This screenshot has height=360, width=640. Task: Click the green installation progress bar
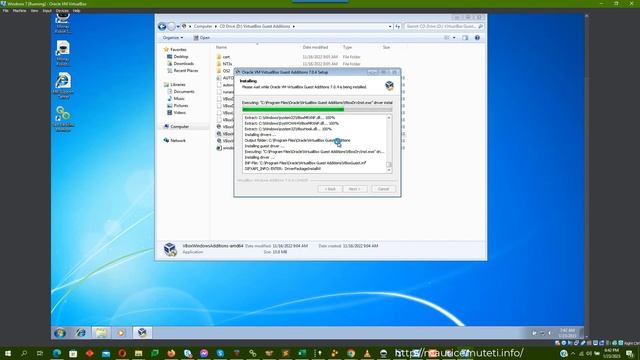point(317,109)
